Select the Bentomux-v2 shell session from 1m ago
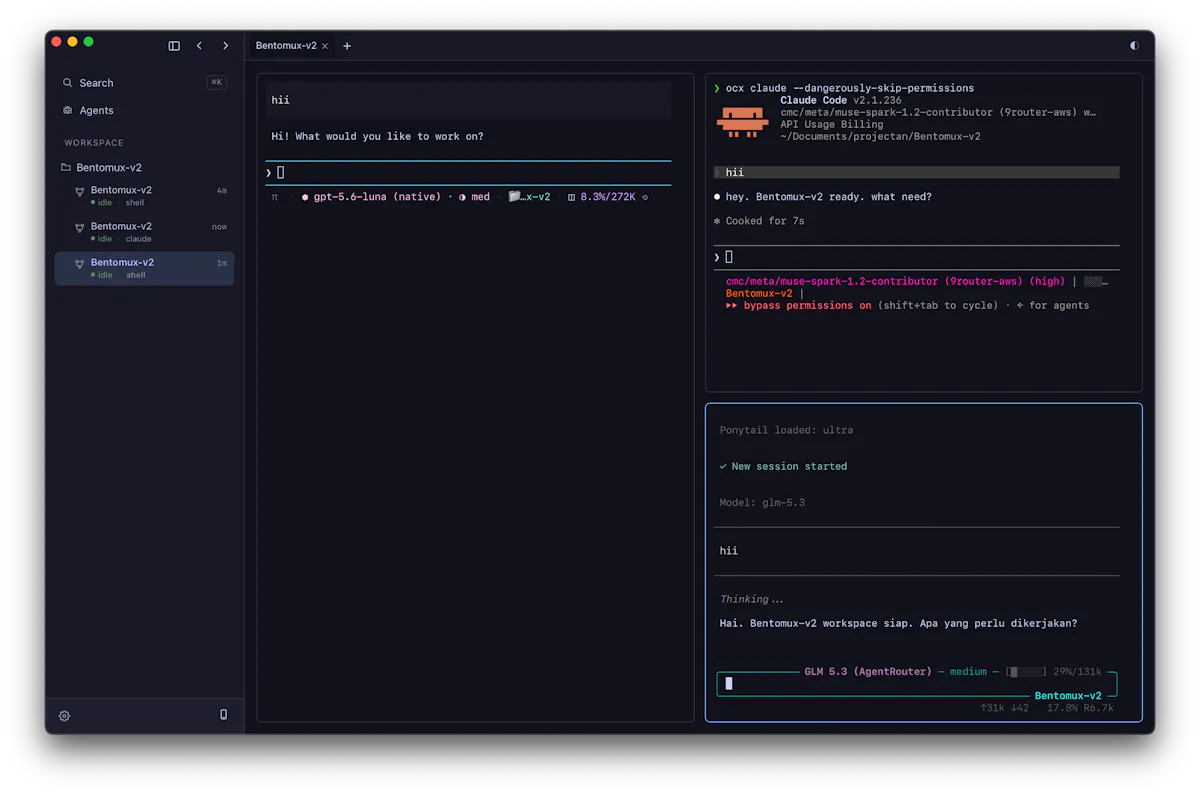Screen dimensions: 1200x794 click(145, 268)
